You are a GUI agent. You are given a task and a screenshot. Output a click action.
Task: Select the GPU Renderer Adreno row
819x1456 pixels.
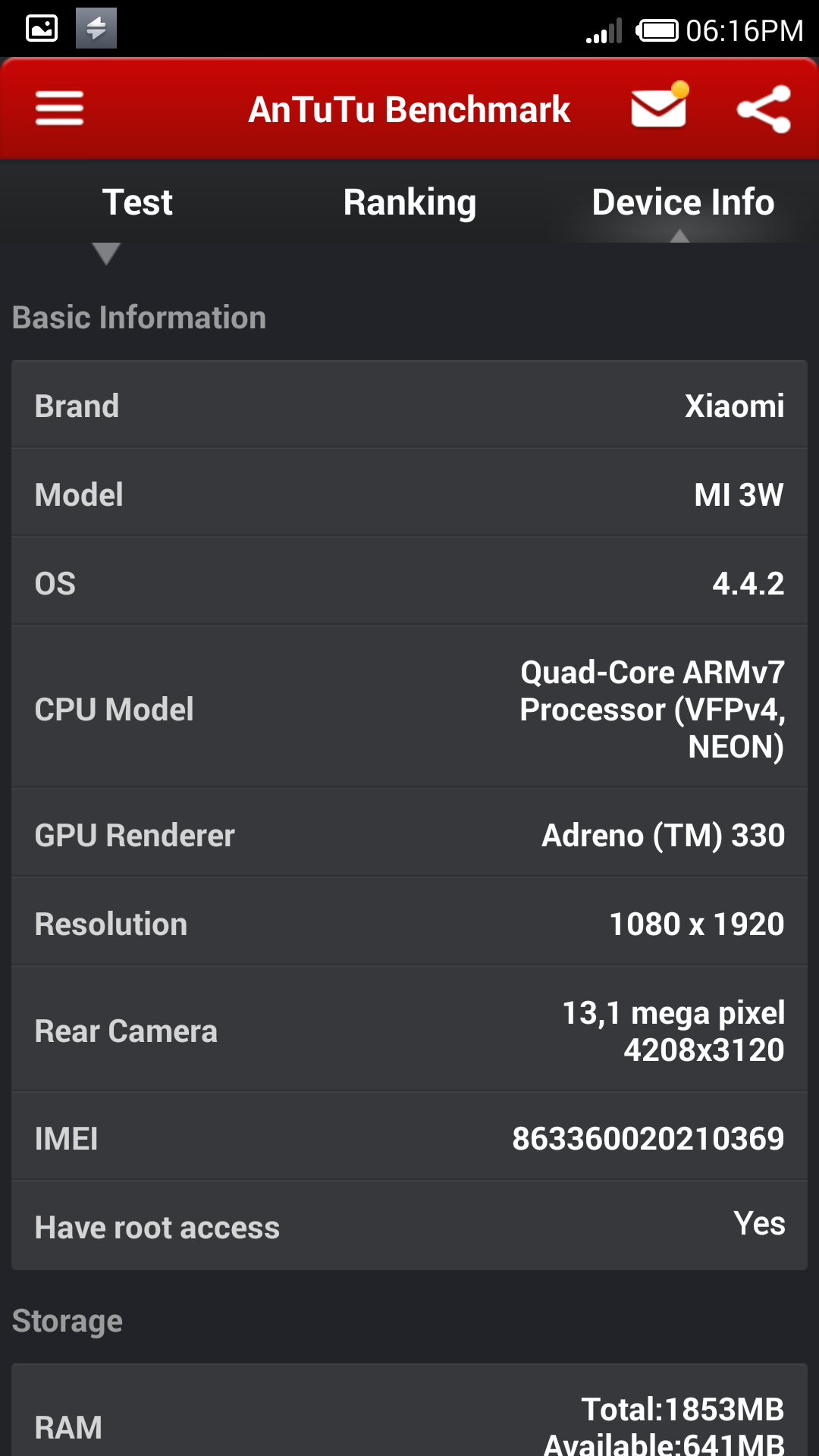point(409,835)
